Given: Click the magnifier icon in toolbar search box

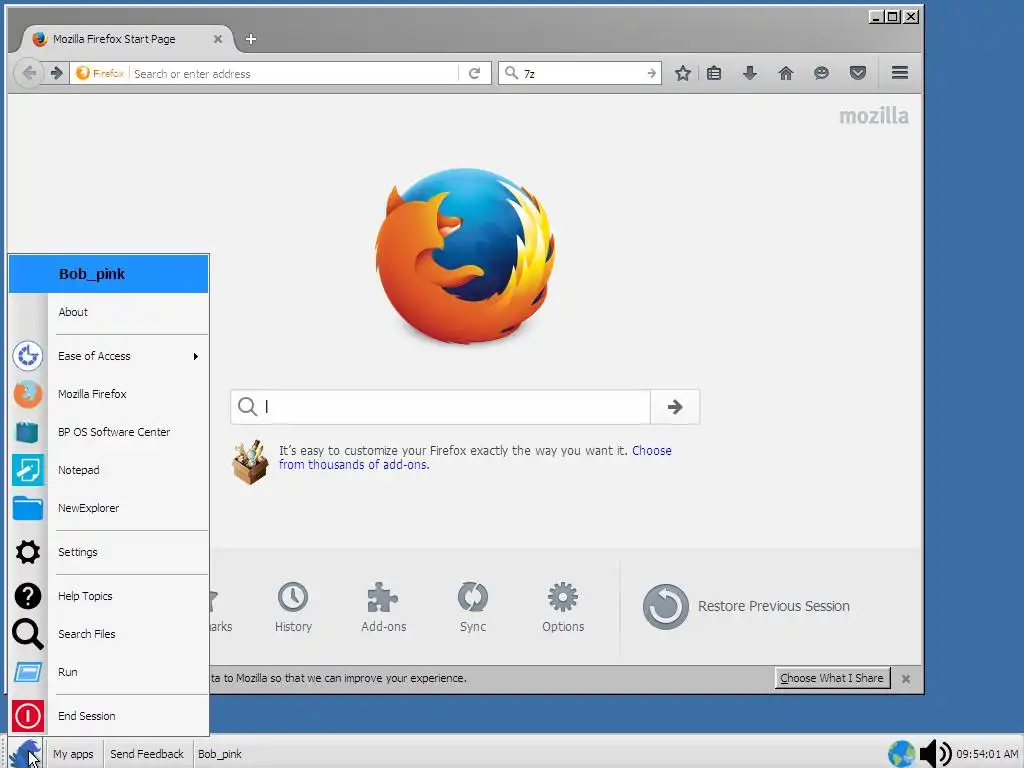Looking at the screenshot, I should point(511,73).
